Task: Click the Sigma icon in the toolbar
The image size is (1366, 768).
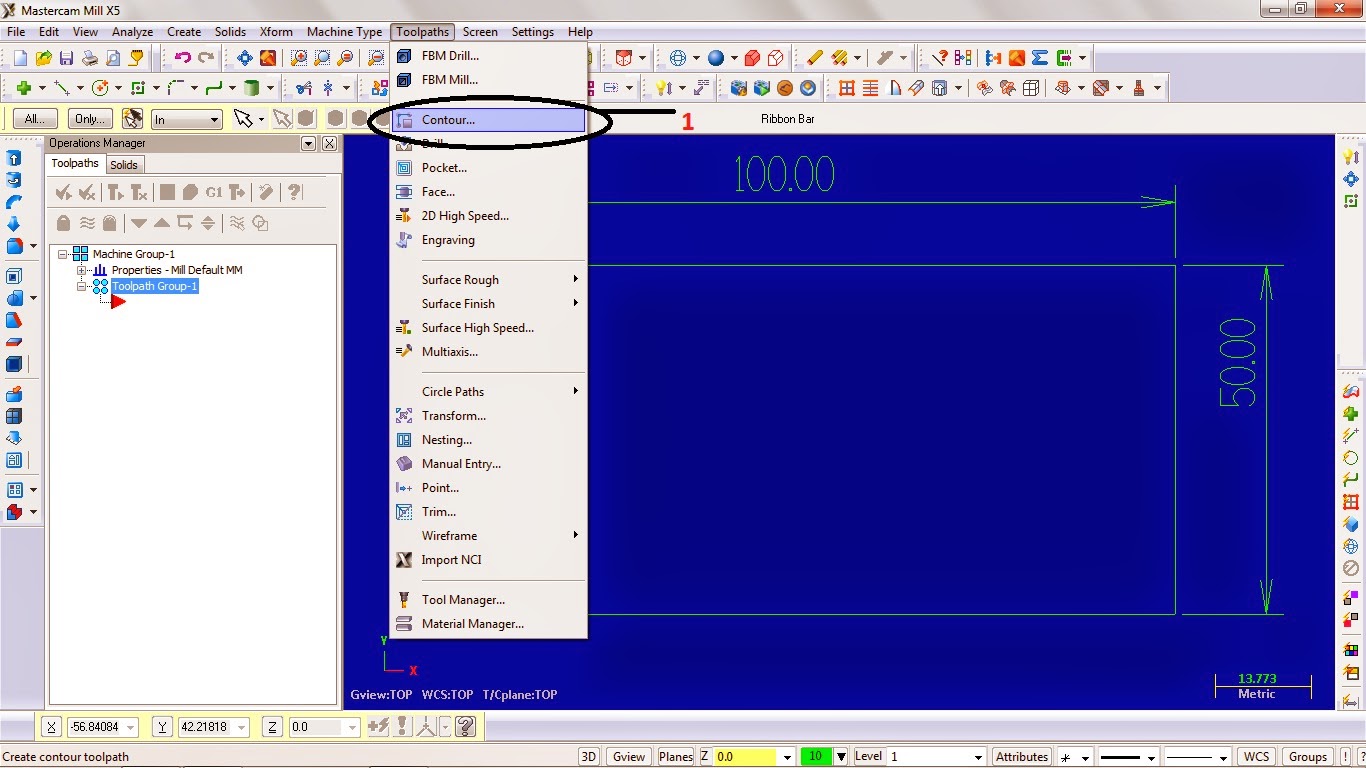Action: 1040,58
